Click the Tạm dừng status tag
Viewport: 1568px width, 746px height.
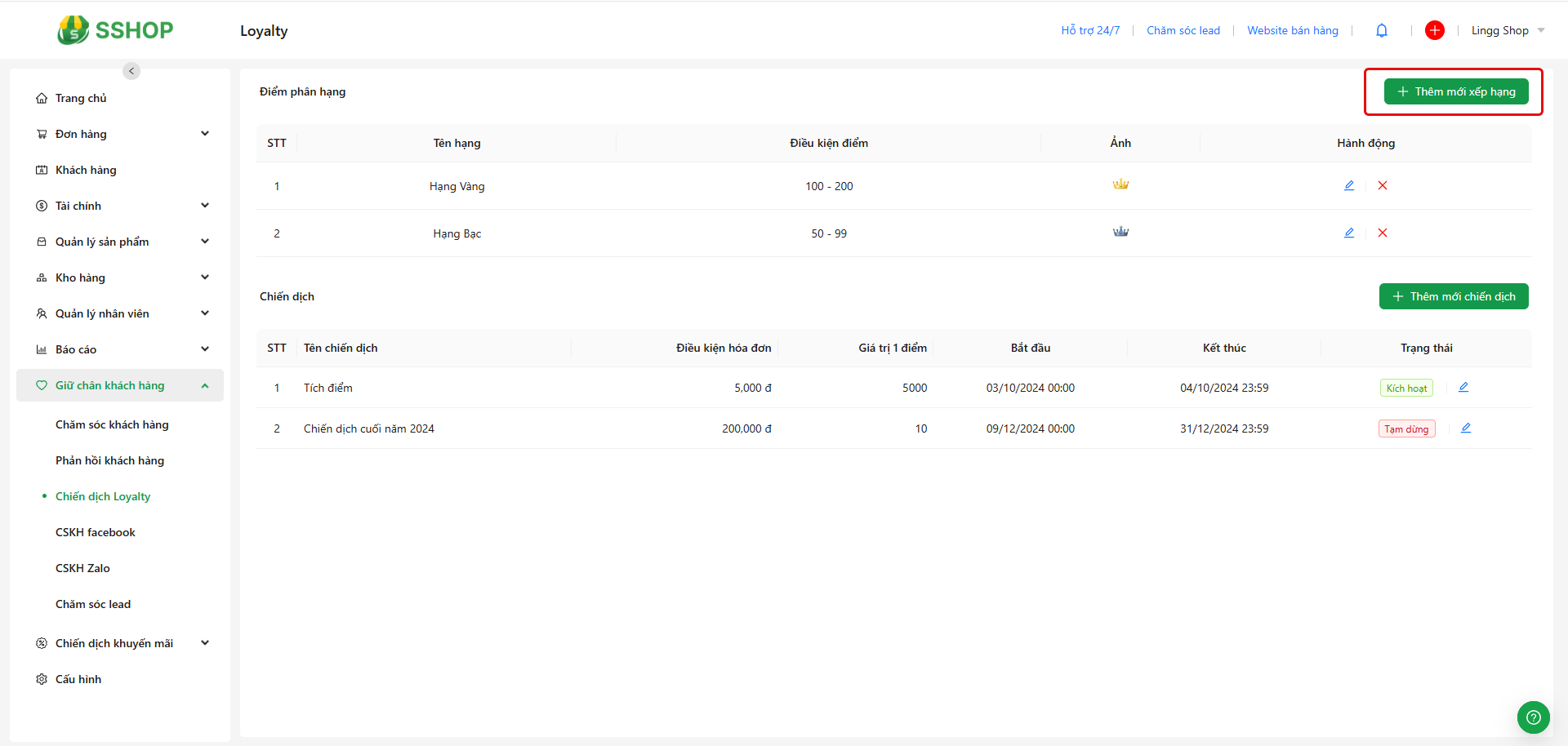pyautogui.click(x=1406, y=429)
